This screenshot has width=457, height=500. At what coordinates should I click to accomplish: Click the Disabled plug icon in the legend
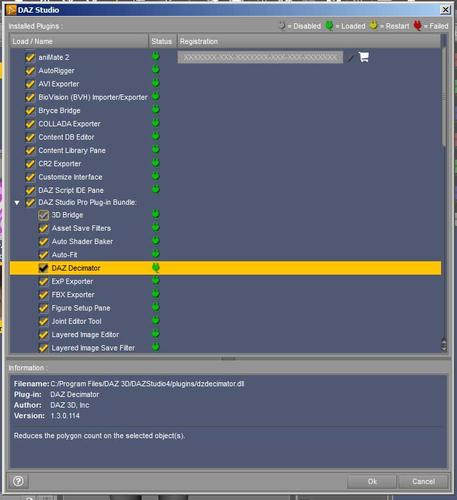point(282,25)
